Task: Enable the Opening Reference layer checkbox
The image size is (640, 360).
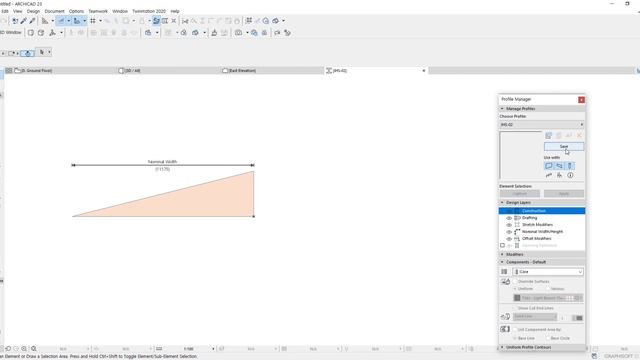Action: [502, 245]
